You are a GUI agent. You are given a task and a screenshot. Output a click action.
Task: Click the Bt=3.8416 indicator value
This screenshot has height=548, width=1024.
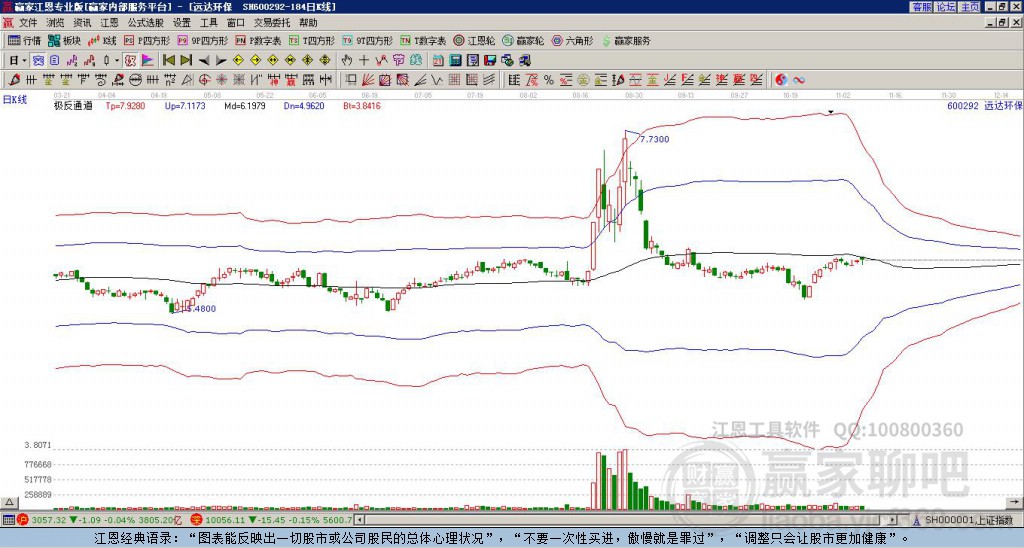point(362,105)
